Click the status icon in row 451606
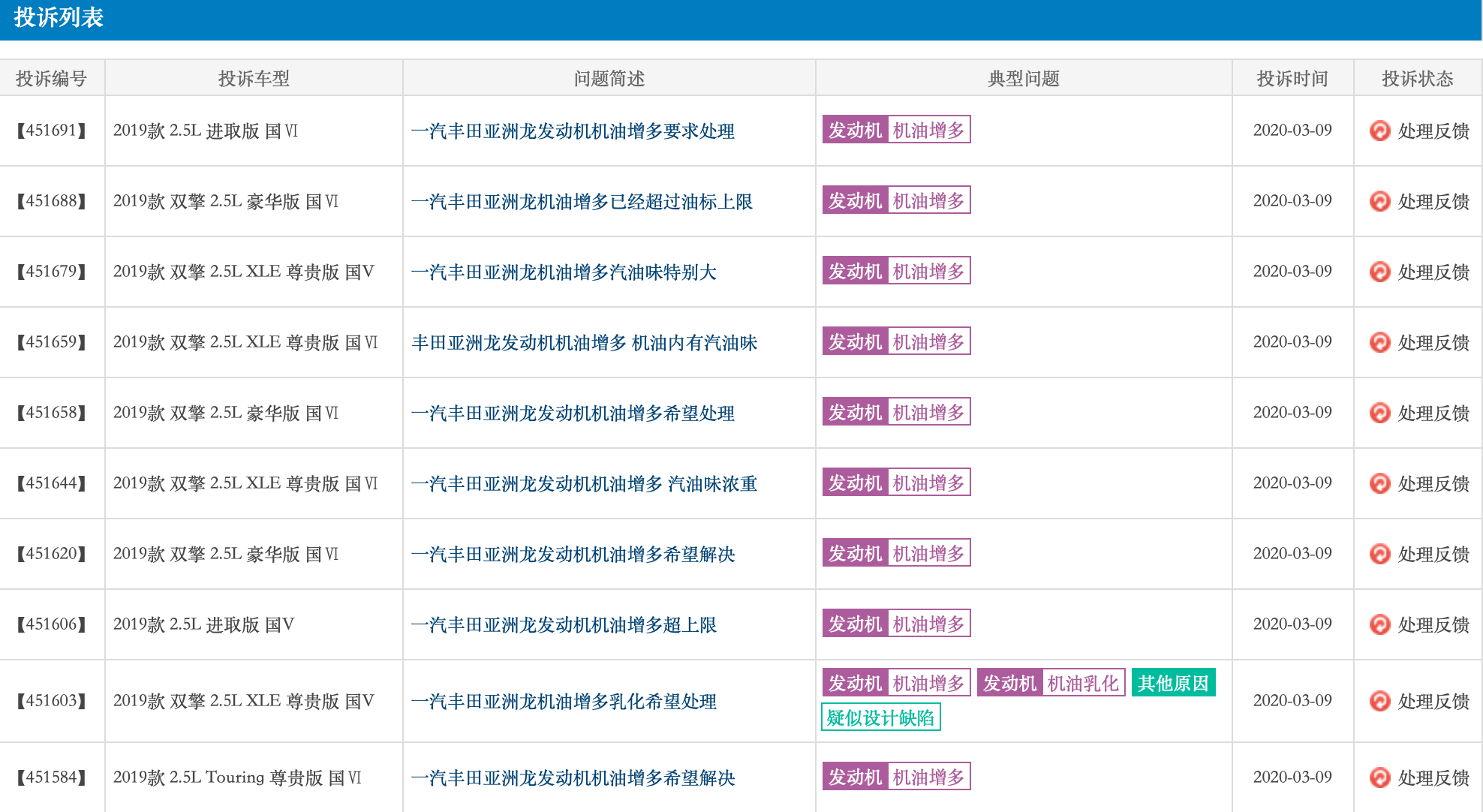The width and height of the screenshot is (1483, 812). click(x=1379, y=624)
